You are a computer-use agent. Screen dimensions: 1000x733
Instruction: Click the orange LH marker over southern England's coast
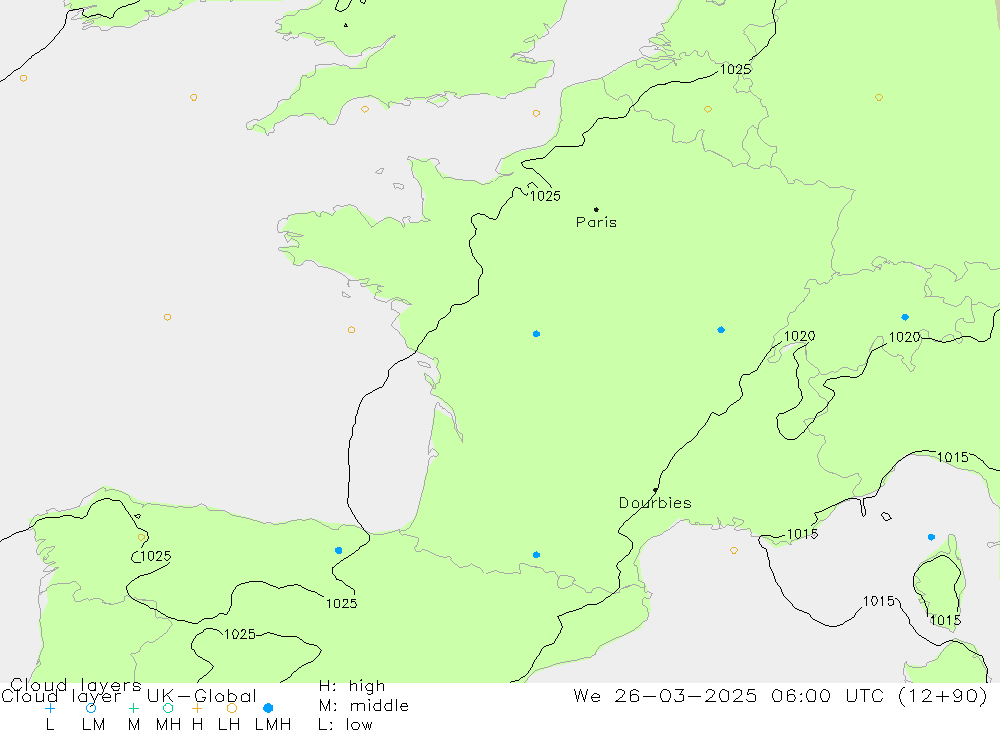[x=365, y=109]
